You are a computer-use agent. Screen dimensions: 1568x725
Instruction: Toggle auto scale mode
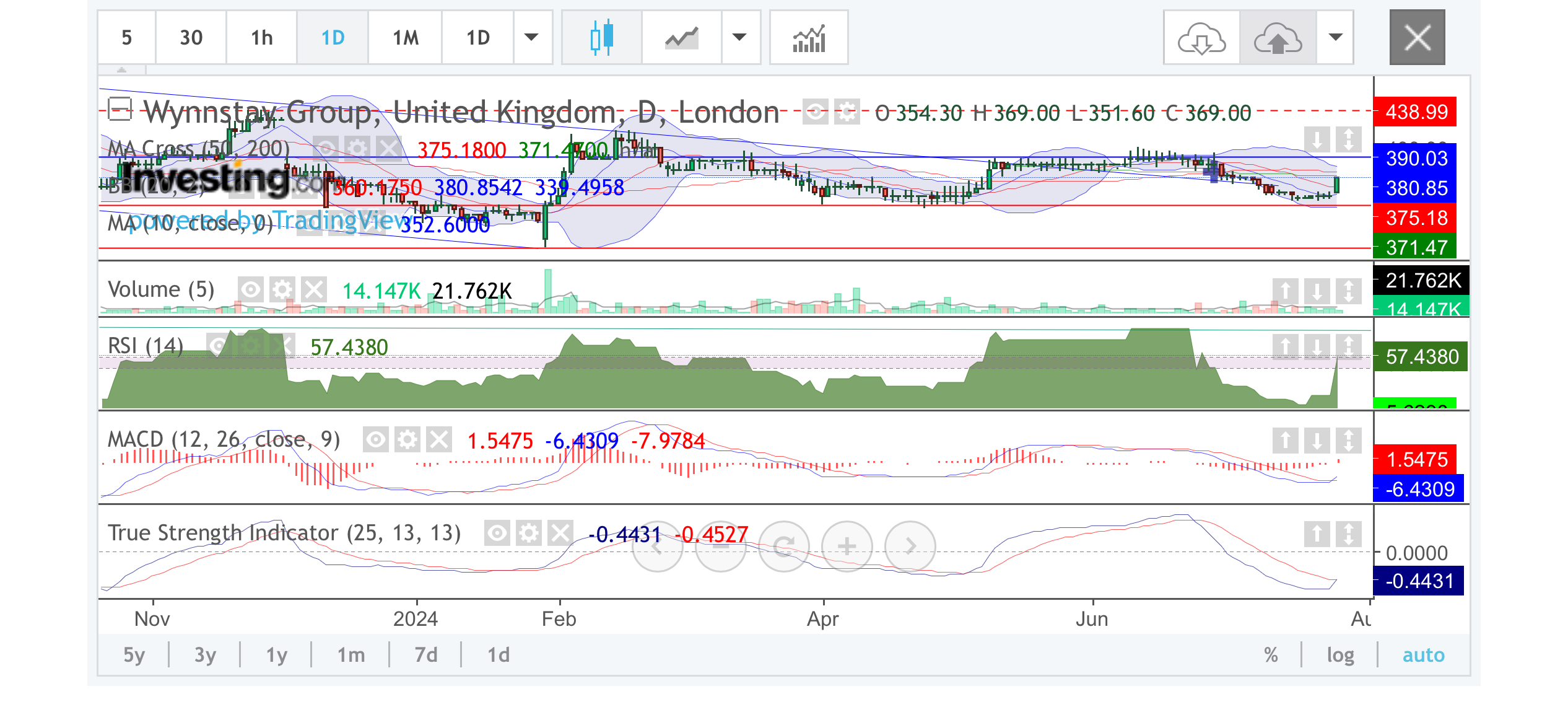point(1423,655)
